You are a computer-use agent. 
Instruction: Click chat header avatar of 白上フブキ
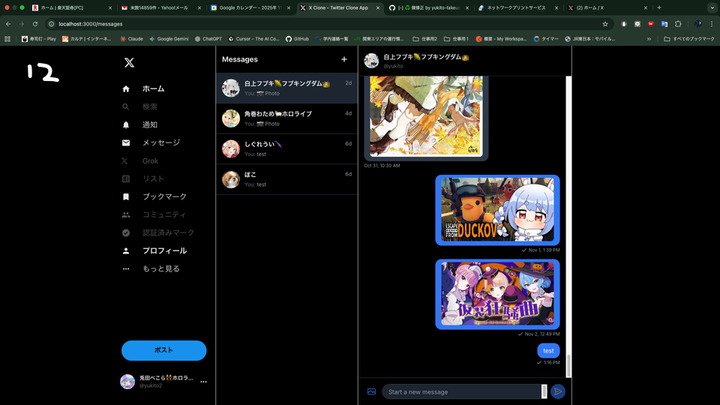[x=371, y=61]
